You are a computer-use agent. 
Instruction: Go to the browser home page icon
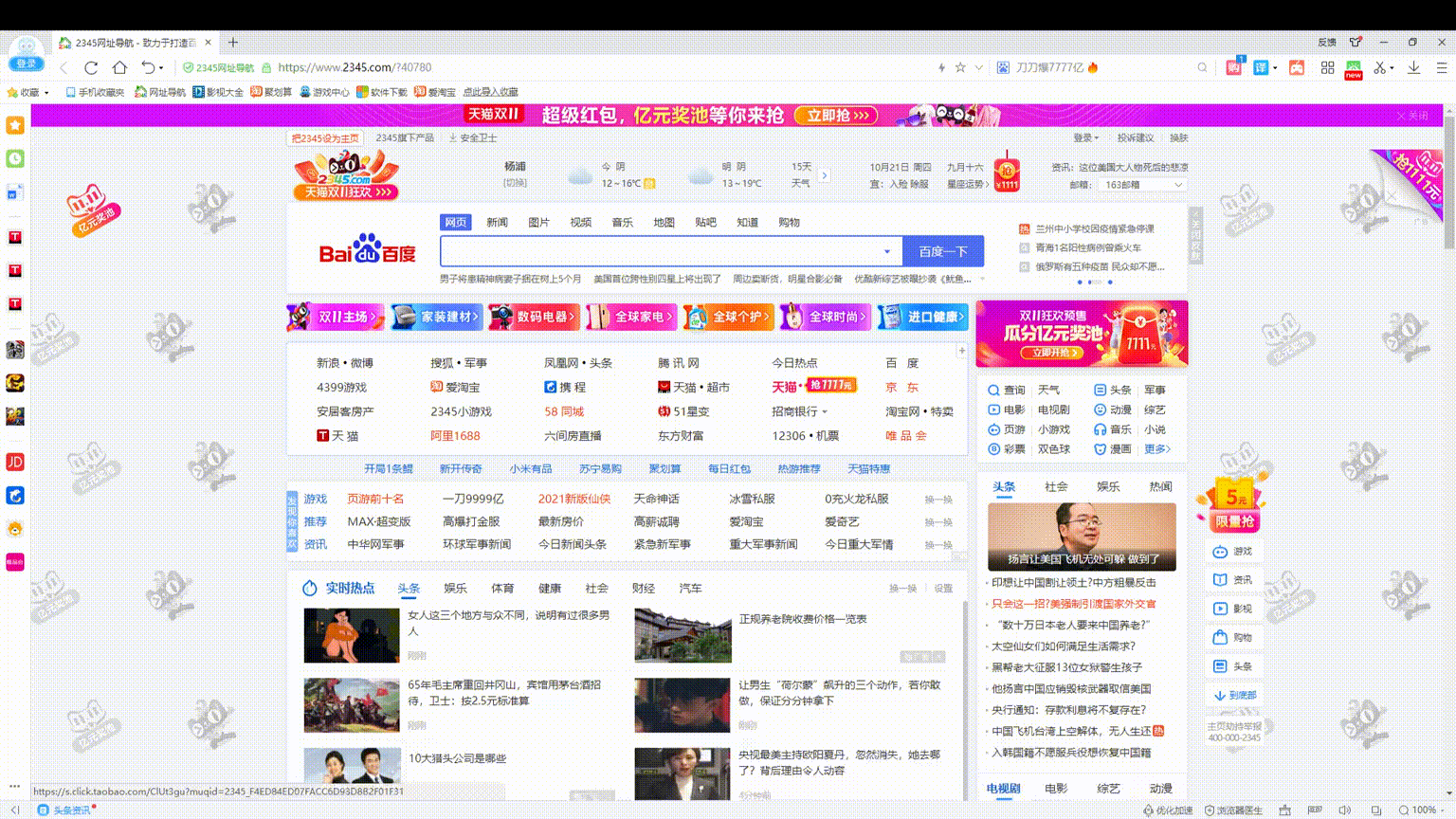(x=119, y=67)
